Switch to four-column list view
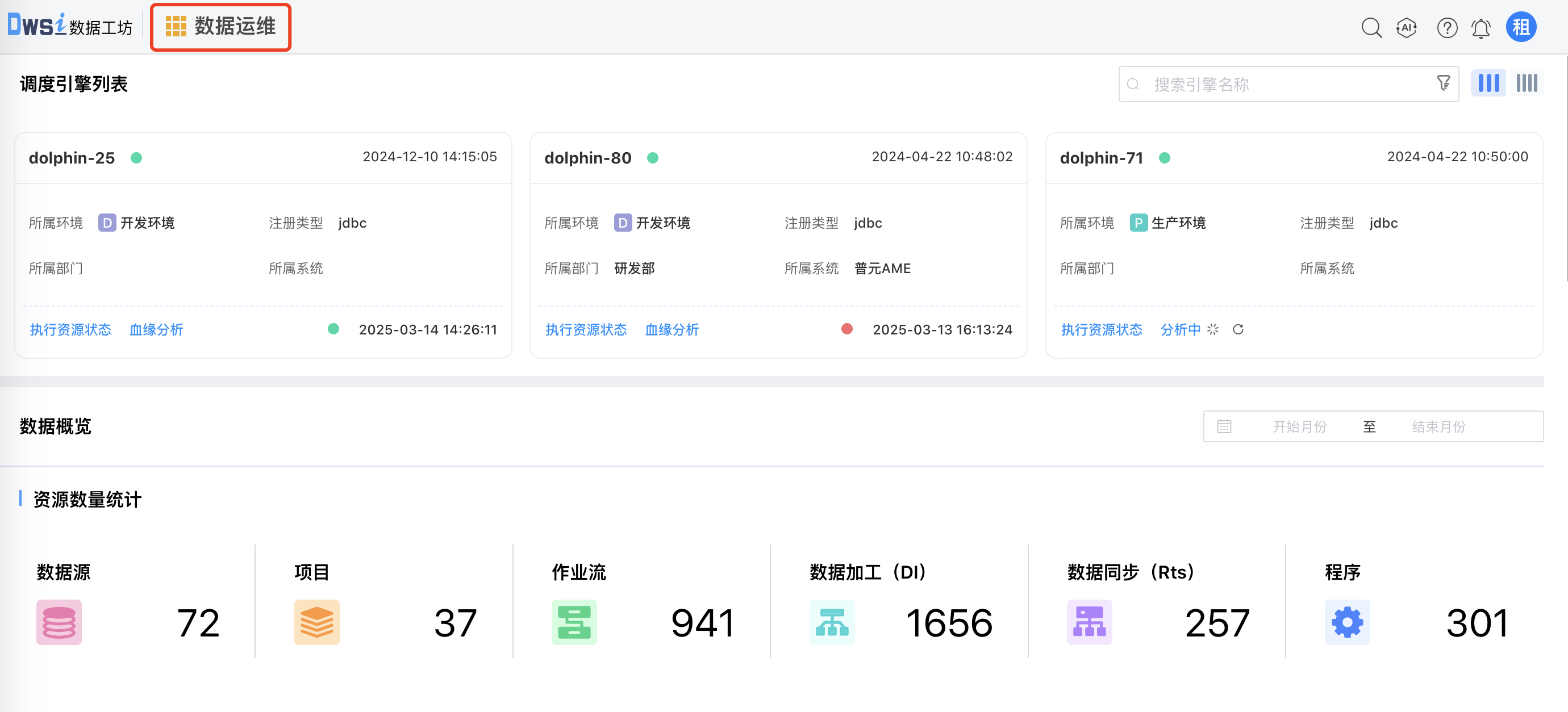The width and height of the screenshot is (1568, 712). tap(1526, 83)
